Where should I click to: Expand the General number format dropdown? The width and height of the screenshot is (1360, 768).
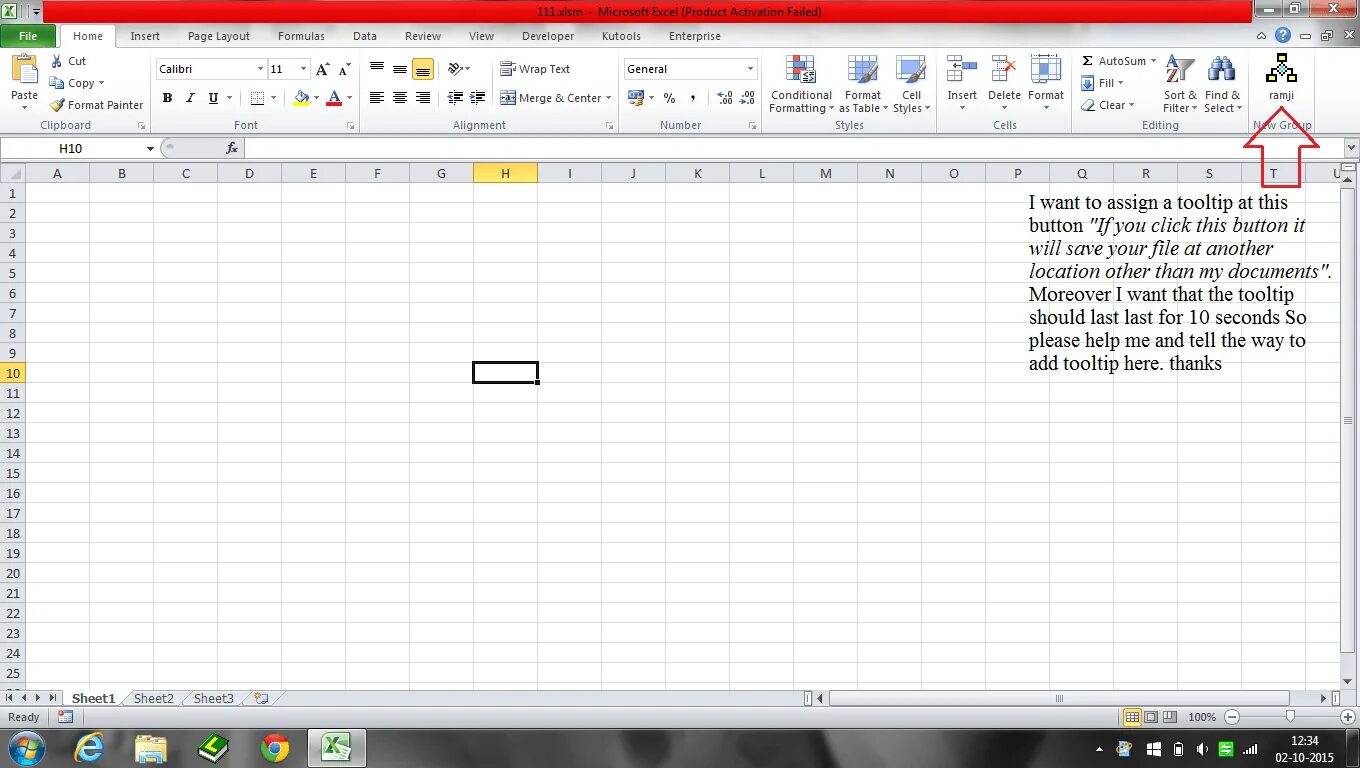click(750, 69)
